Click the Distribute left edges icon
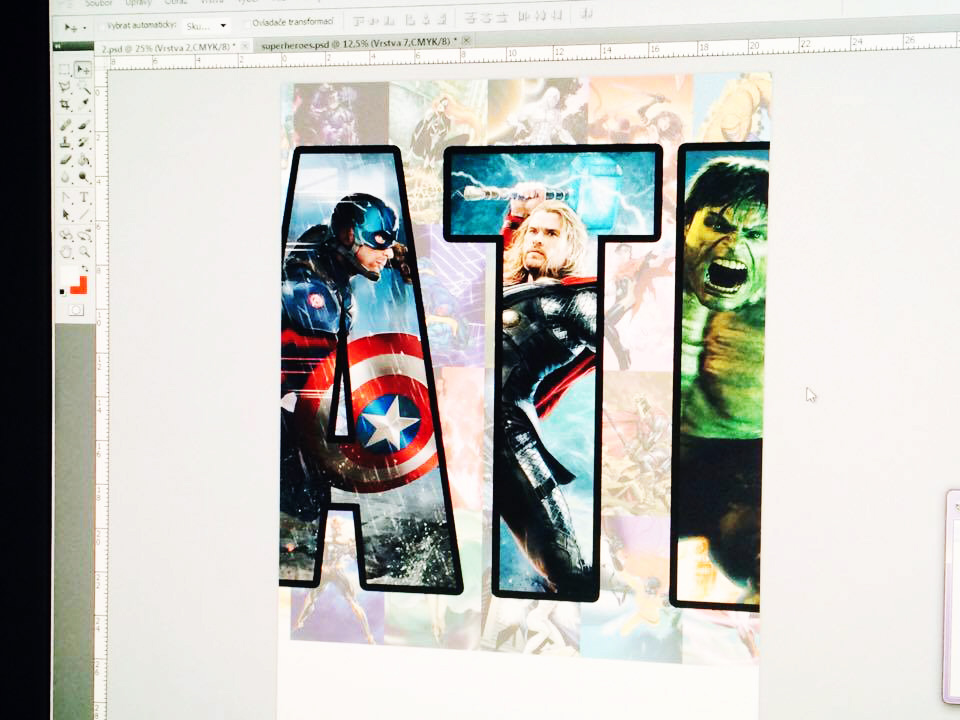 [x=523, y=15]
